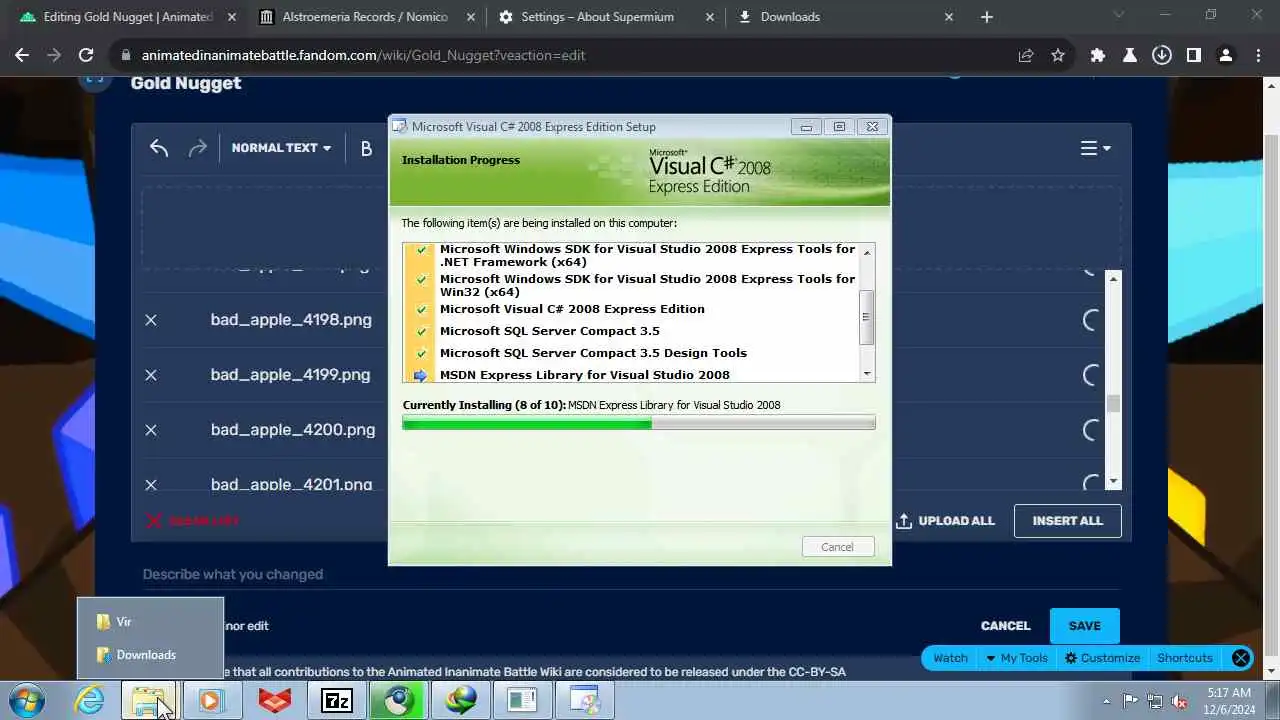Click the muted volume tray icon

pyautogui.click(x=1179, y=701)
